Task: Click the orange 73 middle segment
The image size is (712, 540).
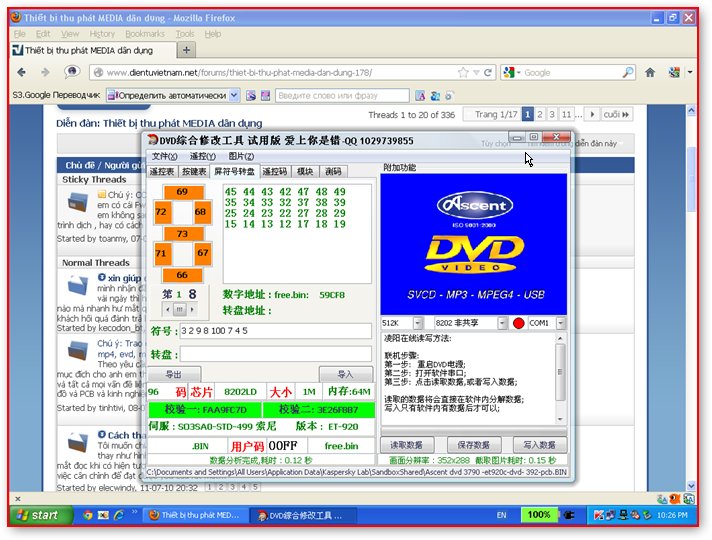Action: 183,234
